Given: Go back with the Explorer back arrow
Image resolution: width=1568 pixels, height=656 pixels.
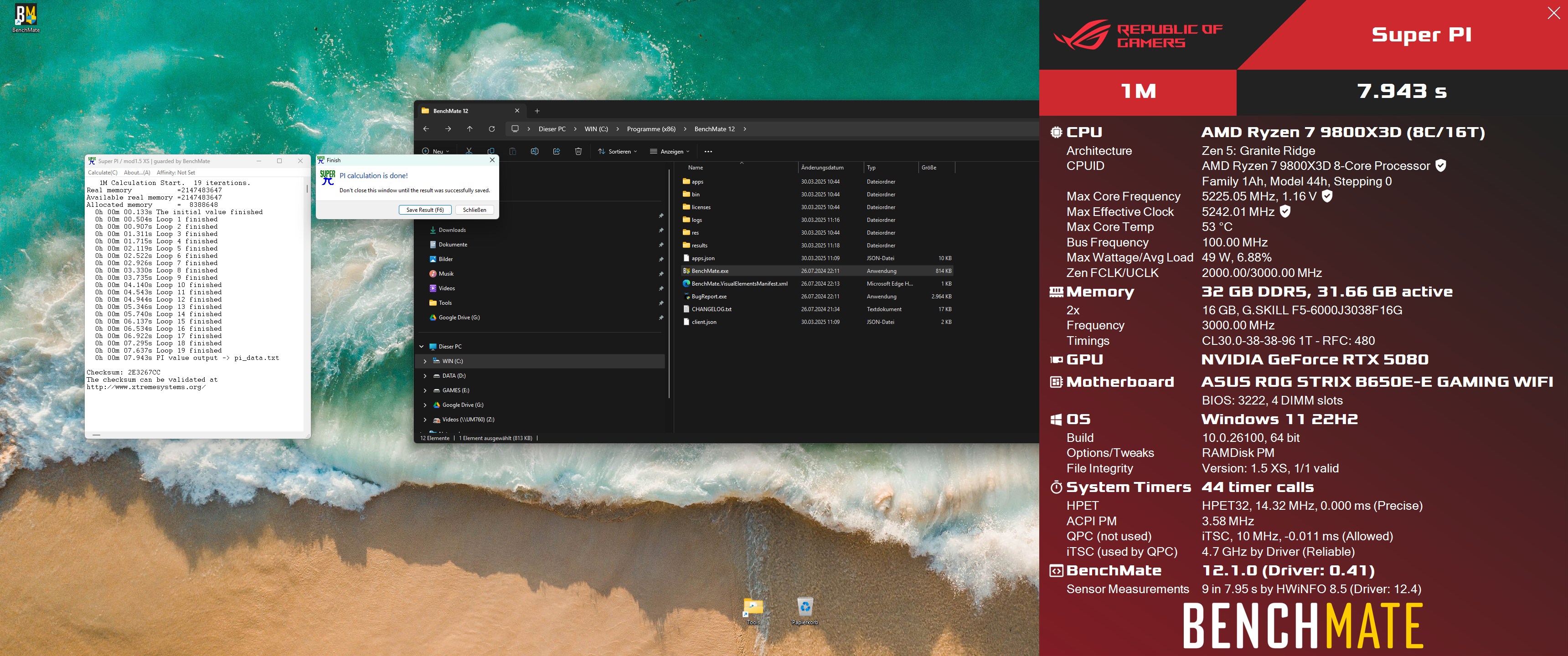Looking at the screenshot, I should [426, 128].
